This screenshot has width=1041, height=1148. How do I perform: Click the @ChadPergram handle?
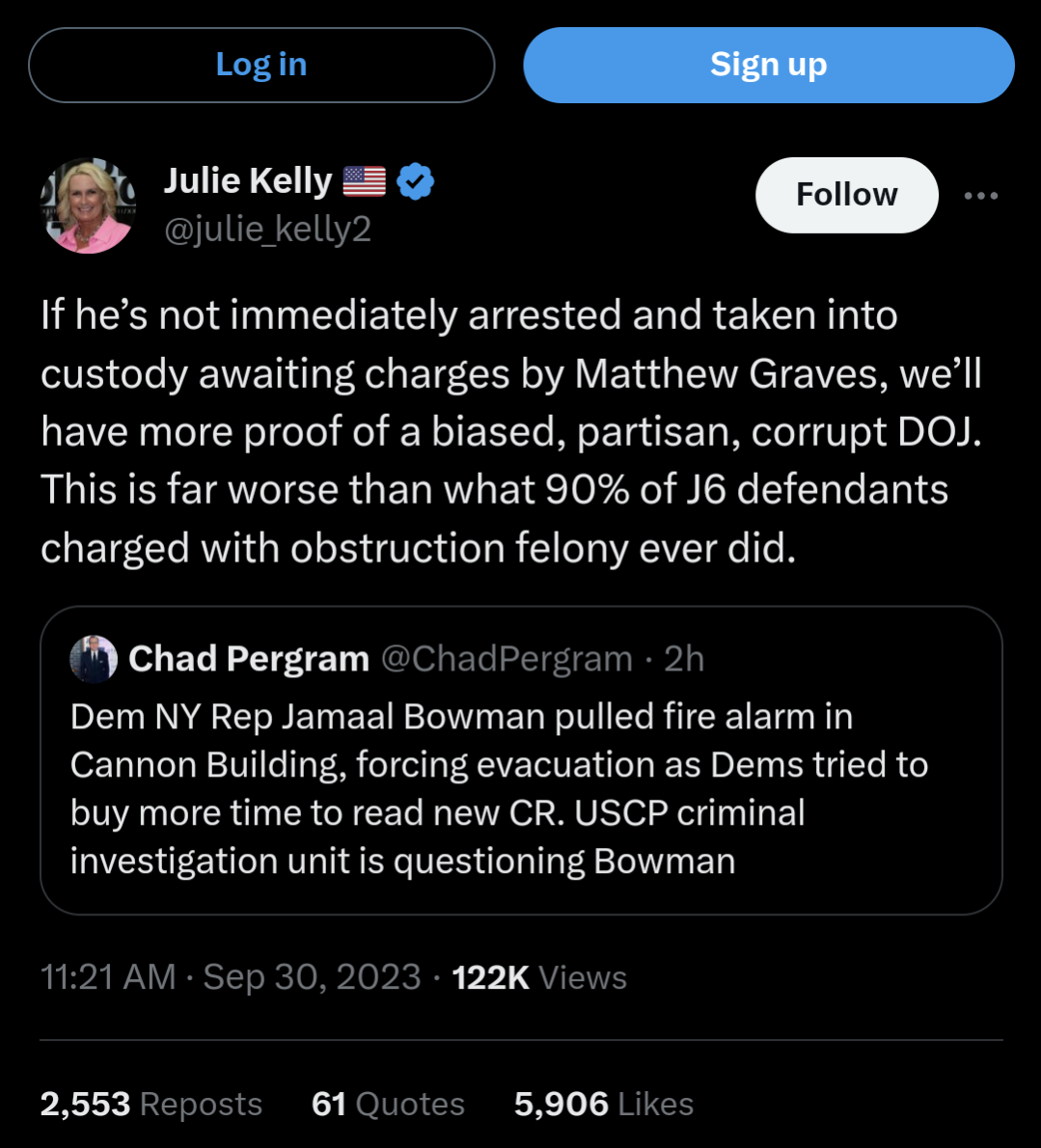(x=507, y=659)
